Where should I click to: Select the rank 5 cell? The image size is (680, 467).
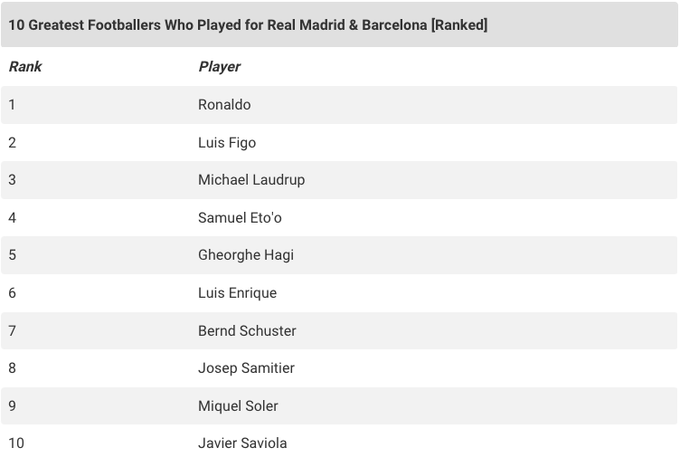(x=12, y=255)
